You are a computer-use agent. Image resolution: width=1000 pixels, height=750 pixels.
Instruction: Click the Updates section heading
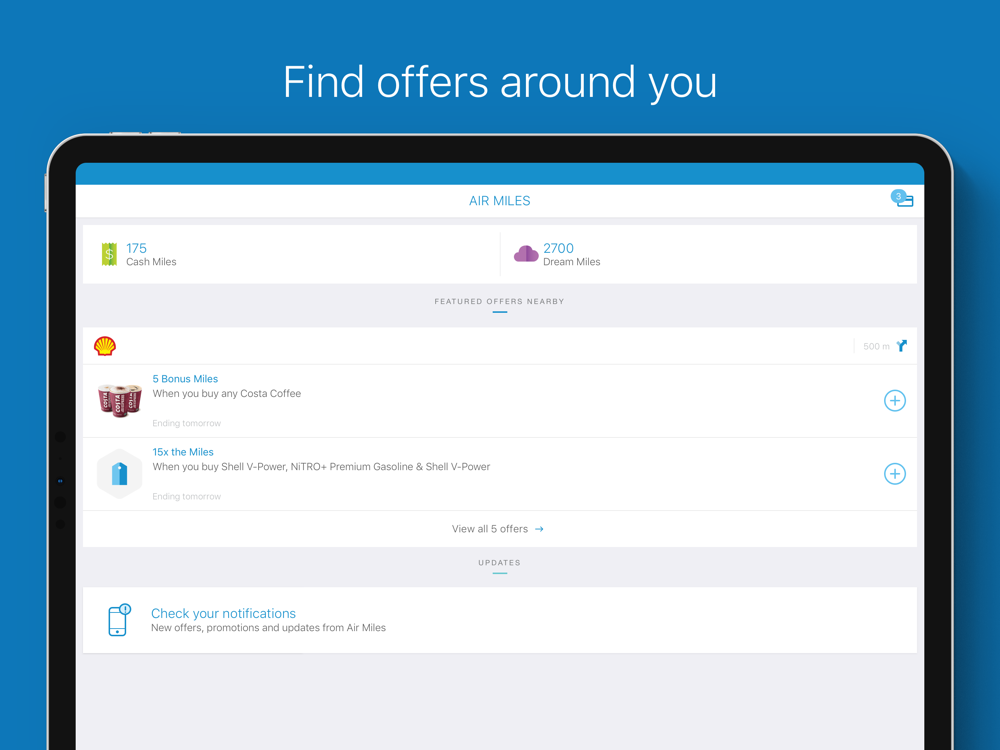499,562
